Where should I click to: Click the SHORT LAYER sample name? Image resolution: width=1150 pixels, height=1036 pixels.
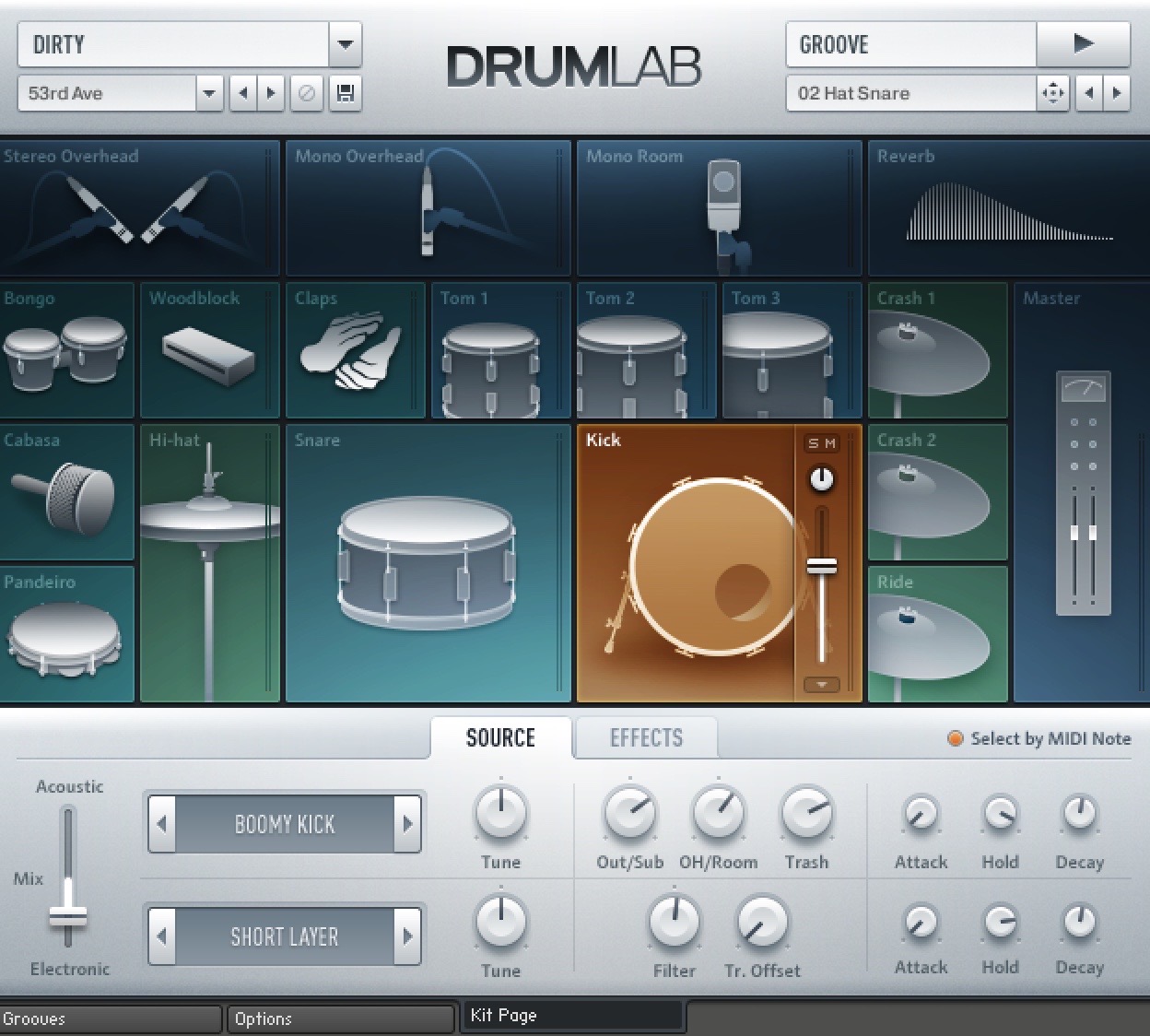click(285, 936)
